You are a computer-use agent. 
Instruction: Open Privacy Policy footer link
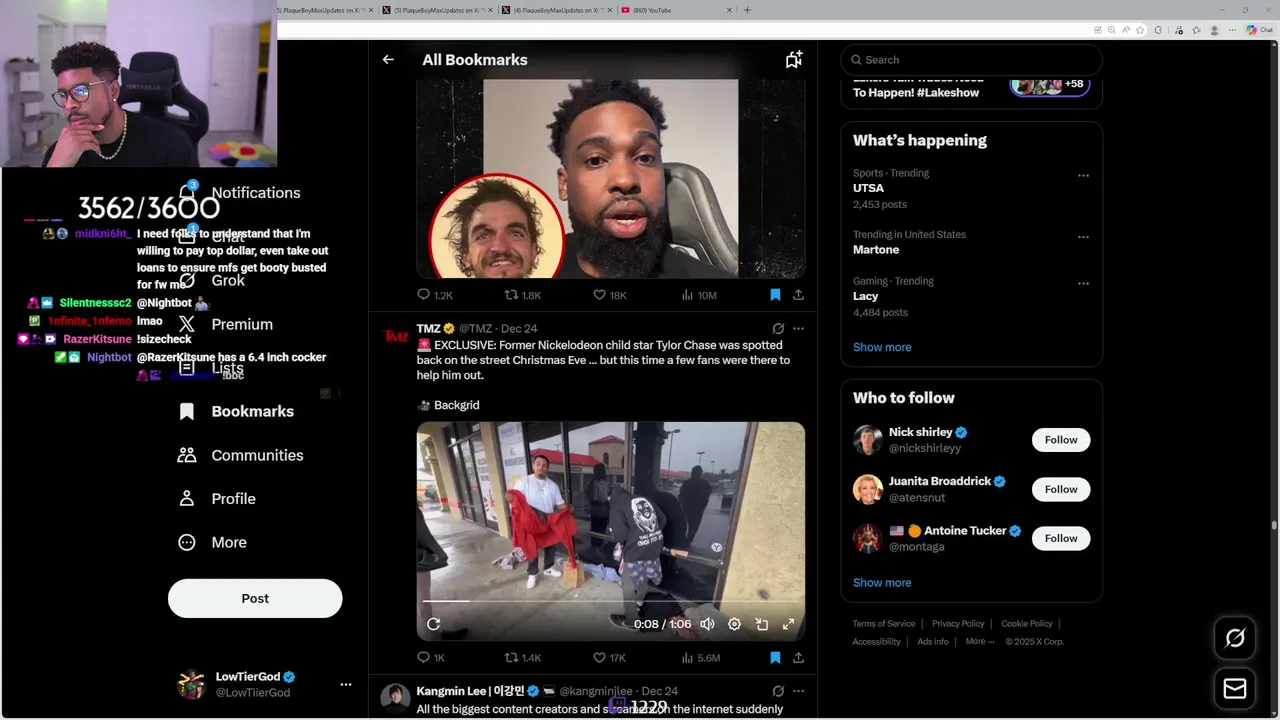958,623
